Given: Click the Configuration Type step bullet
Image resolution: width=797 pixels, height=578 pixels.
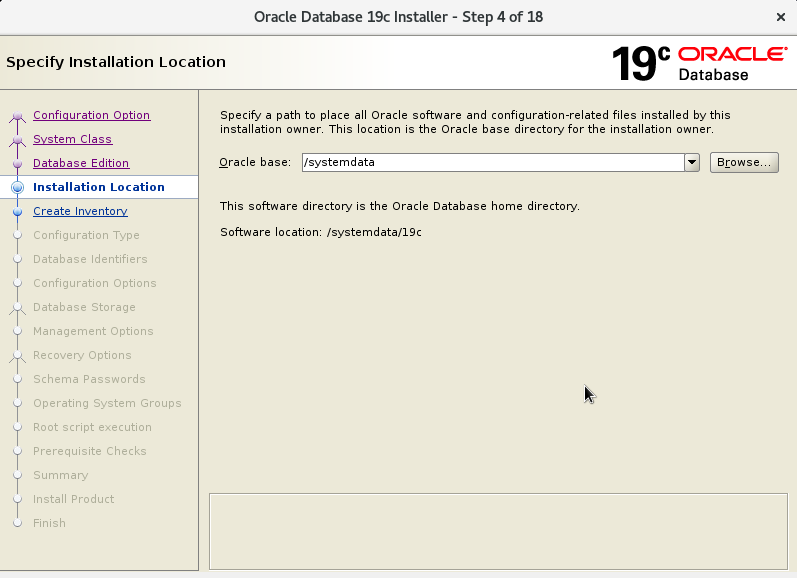Looking at the screenshot, I should point(17,235).
